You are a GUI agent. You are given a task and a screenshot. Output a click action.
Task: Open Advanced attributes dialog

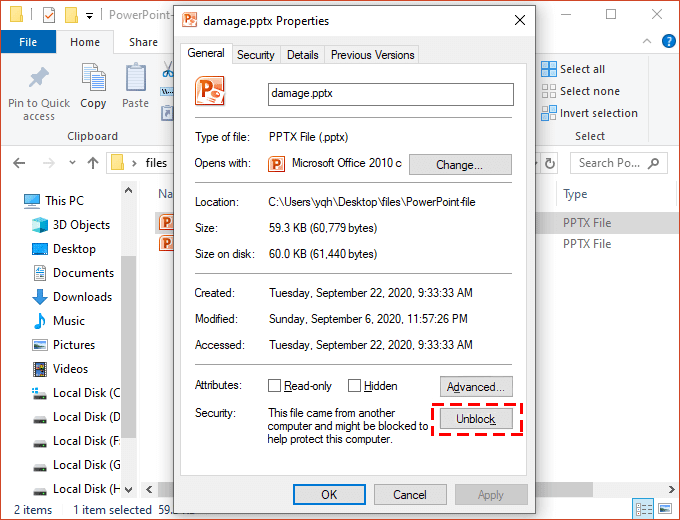[476, 386]
